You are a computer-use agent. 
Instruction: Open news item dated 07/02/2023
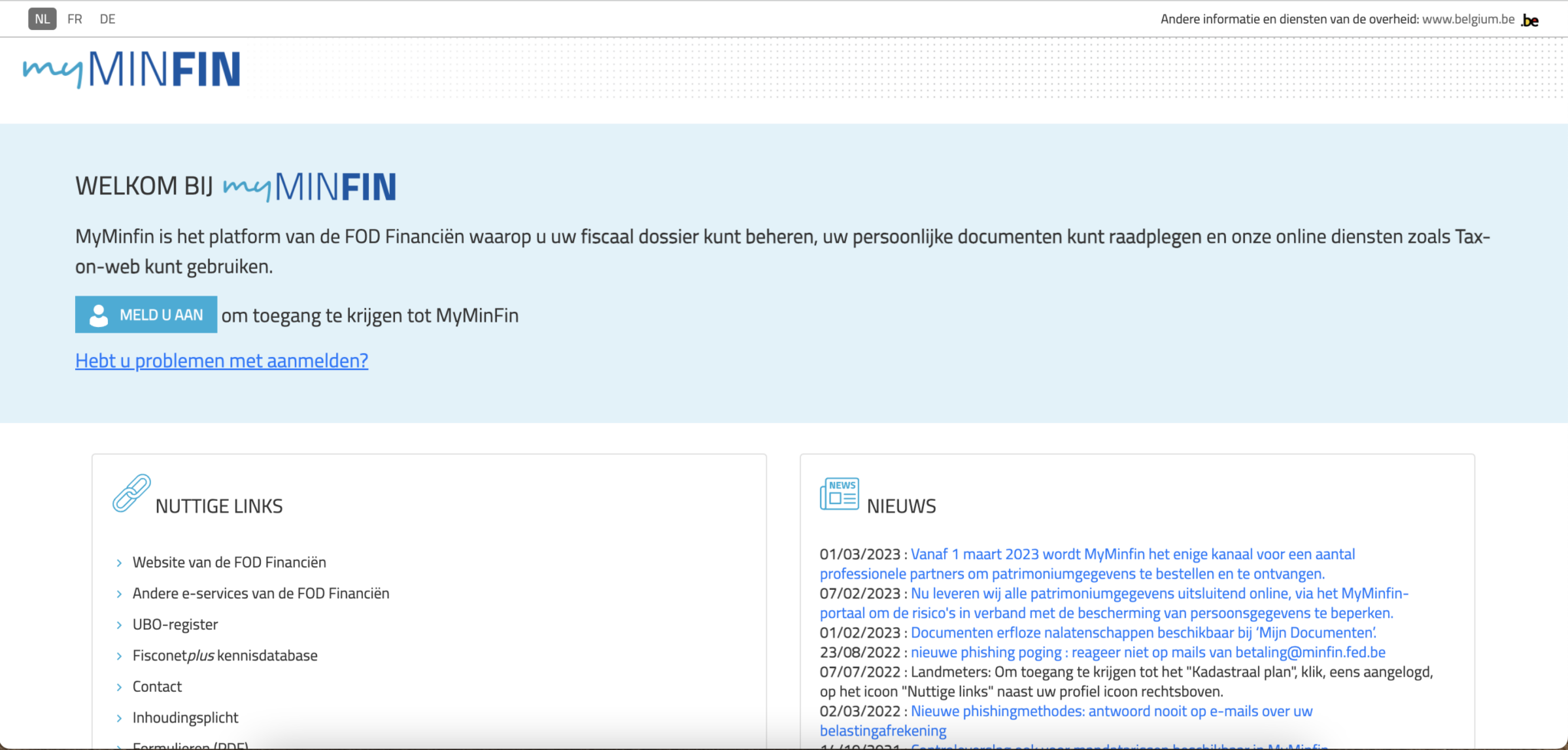(1114, 603)
